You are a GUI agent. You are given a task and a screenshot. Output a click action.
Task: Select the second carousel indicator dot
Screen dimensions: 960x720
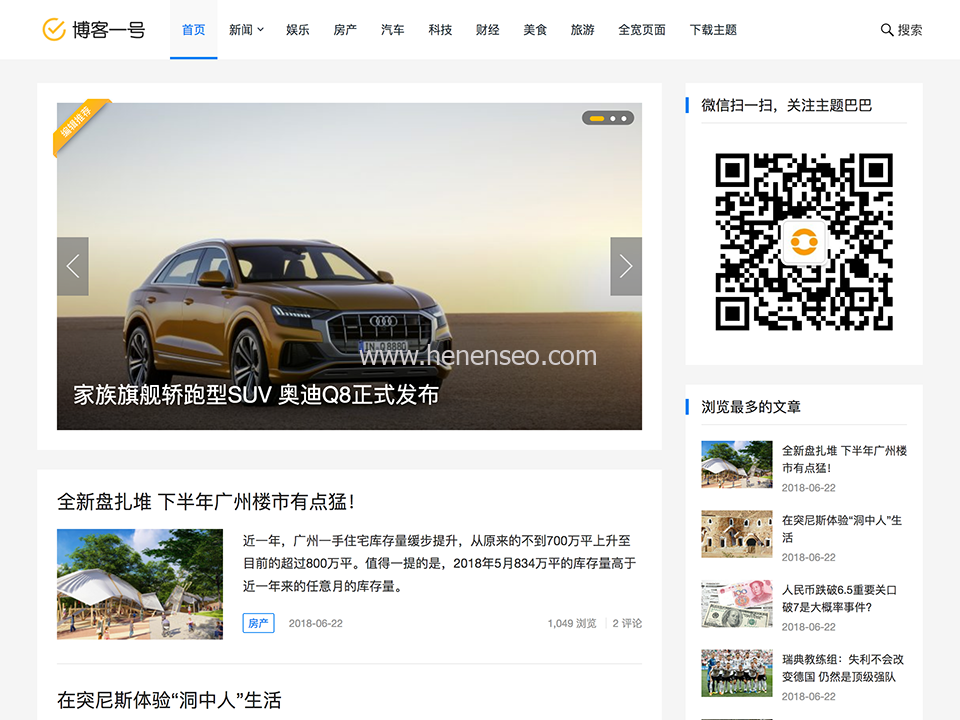(x=613, y=118)
